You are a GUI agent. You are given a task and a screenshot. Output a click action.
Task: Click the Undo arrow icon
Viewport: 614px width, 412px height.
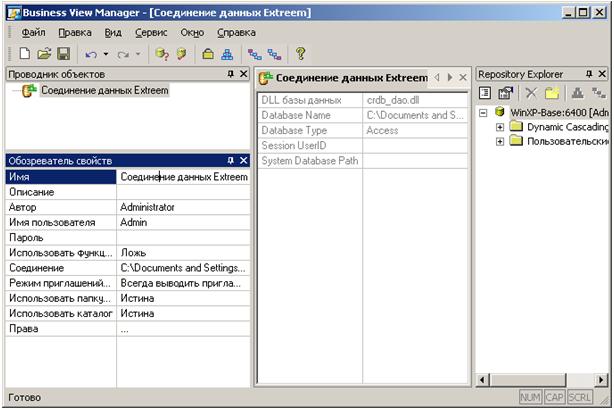pyautogui.click(x=91, y=53)
